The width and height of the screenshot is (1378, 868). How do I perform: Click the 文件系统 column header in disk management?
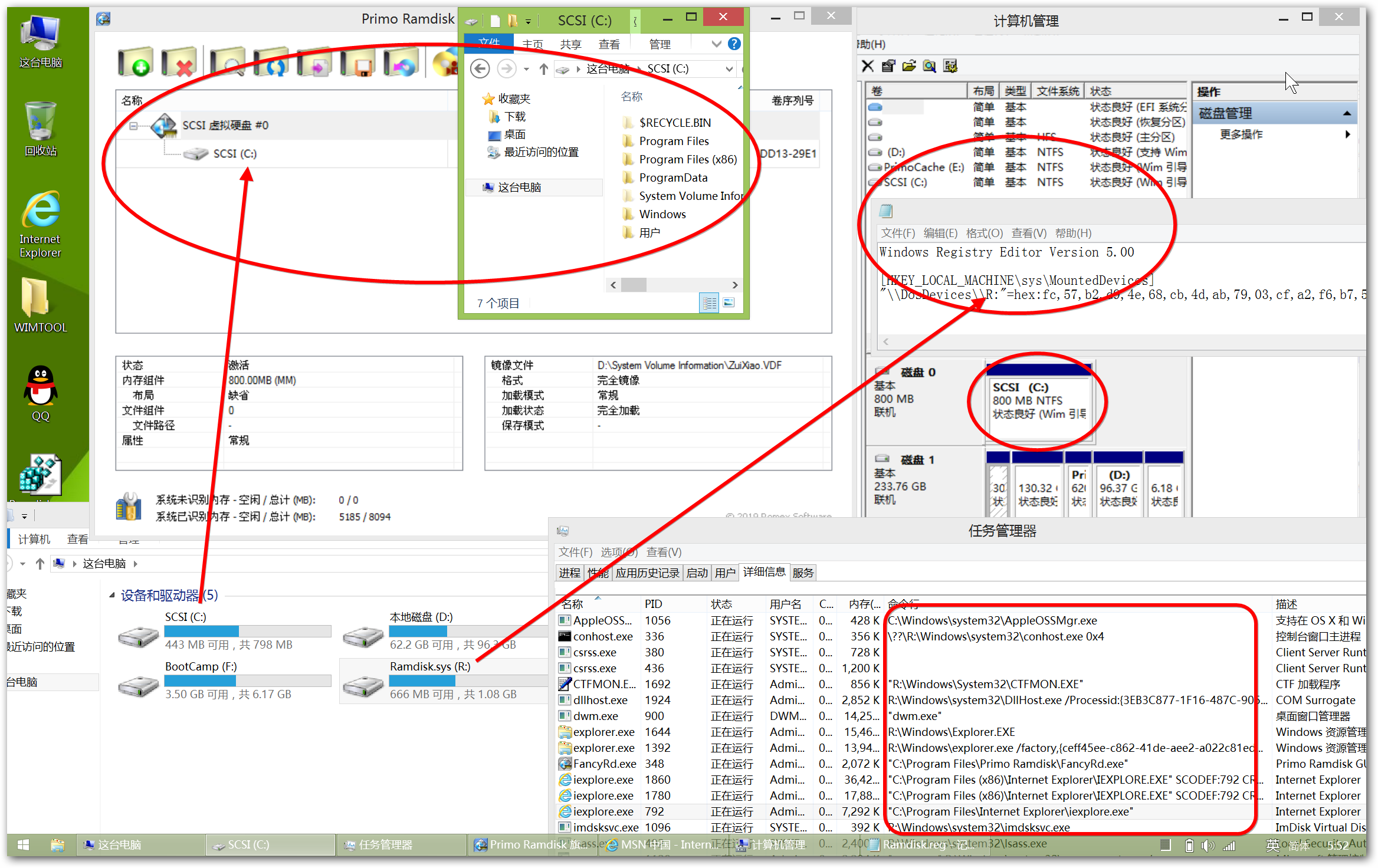point(1058,91)
